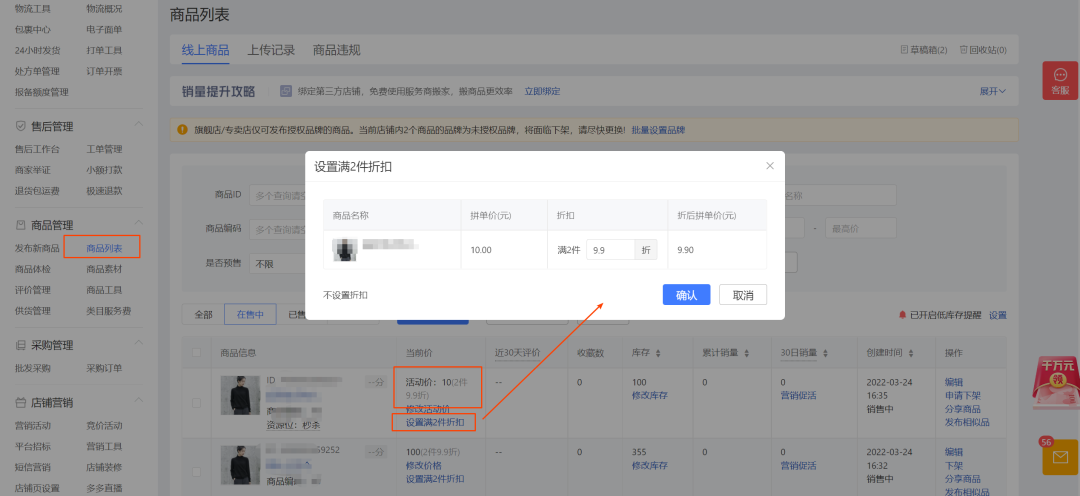Viewport: 1080px width, 496px height.
Task: Click 分享商品 in the first product row
Action: click(963, 409)
